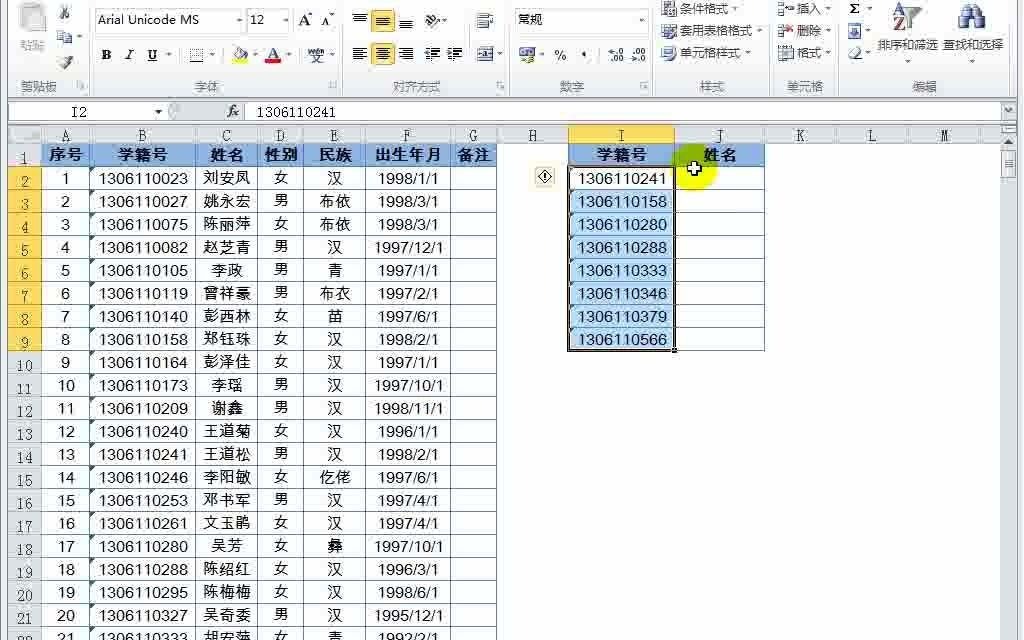Viewport: 1024px width, 640px height.
Task: Expand the fill color dropdown arrow
Action: click(253, 54)
